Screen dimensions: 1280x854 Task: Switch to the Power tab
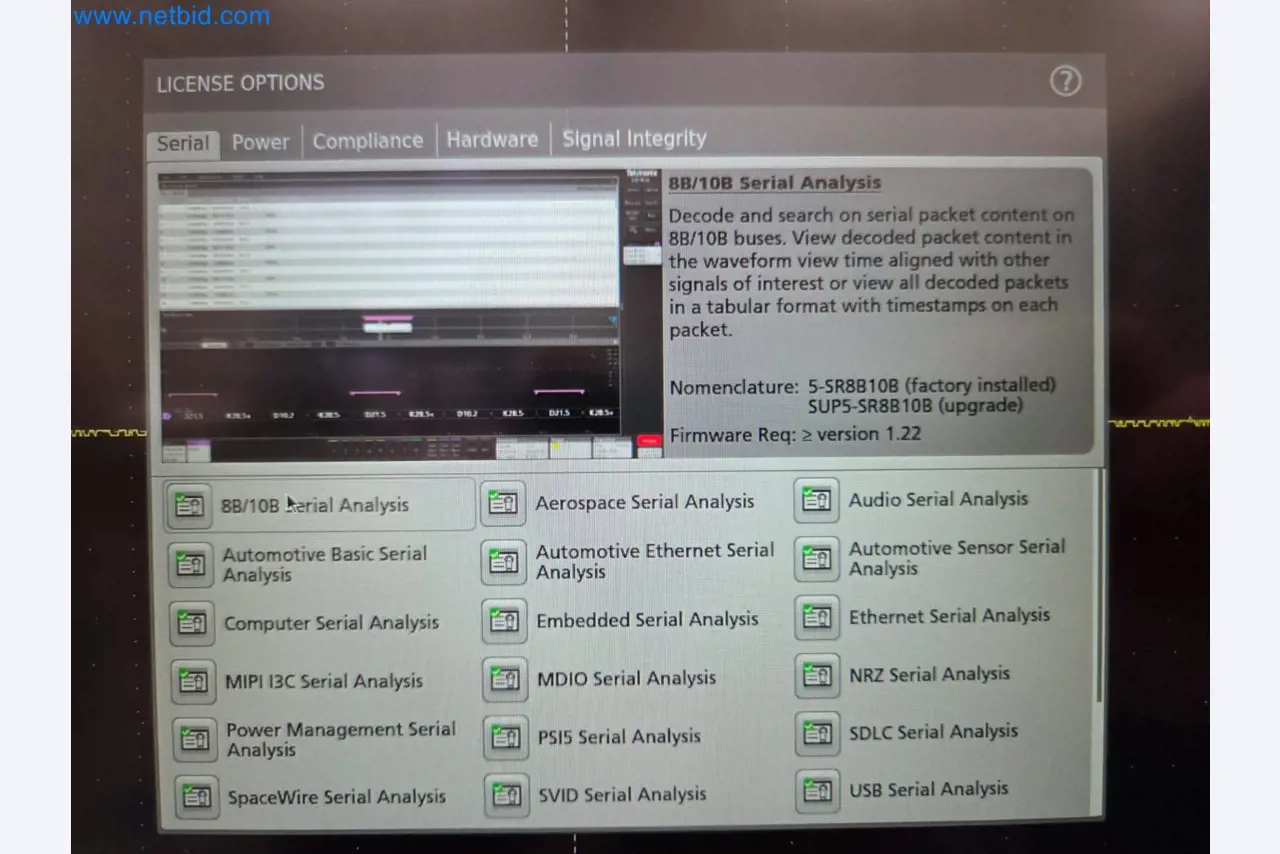(260, 142)
